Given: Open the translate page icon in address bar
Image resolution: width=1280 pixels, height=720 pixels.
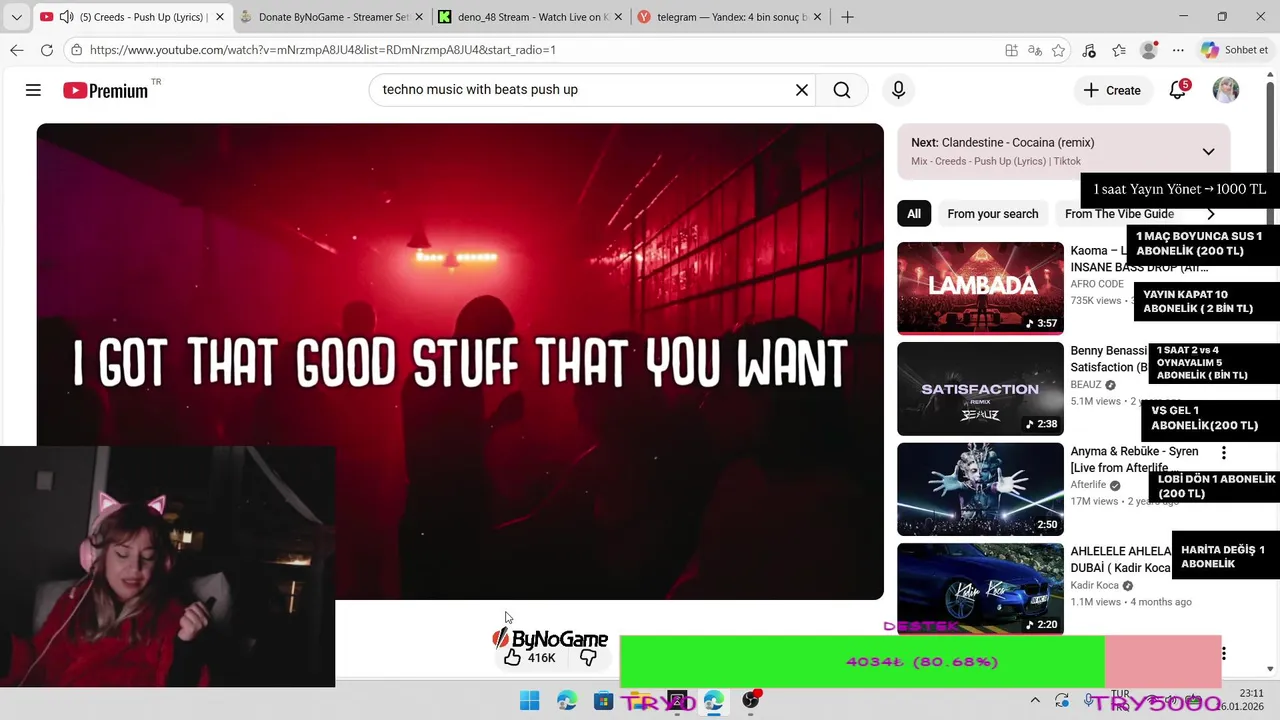Looking at the screenshot, I should [1035, 50].
